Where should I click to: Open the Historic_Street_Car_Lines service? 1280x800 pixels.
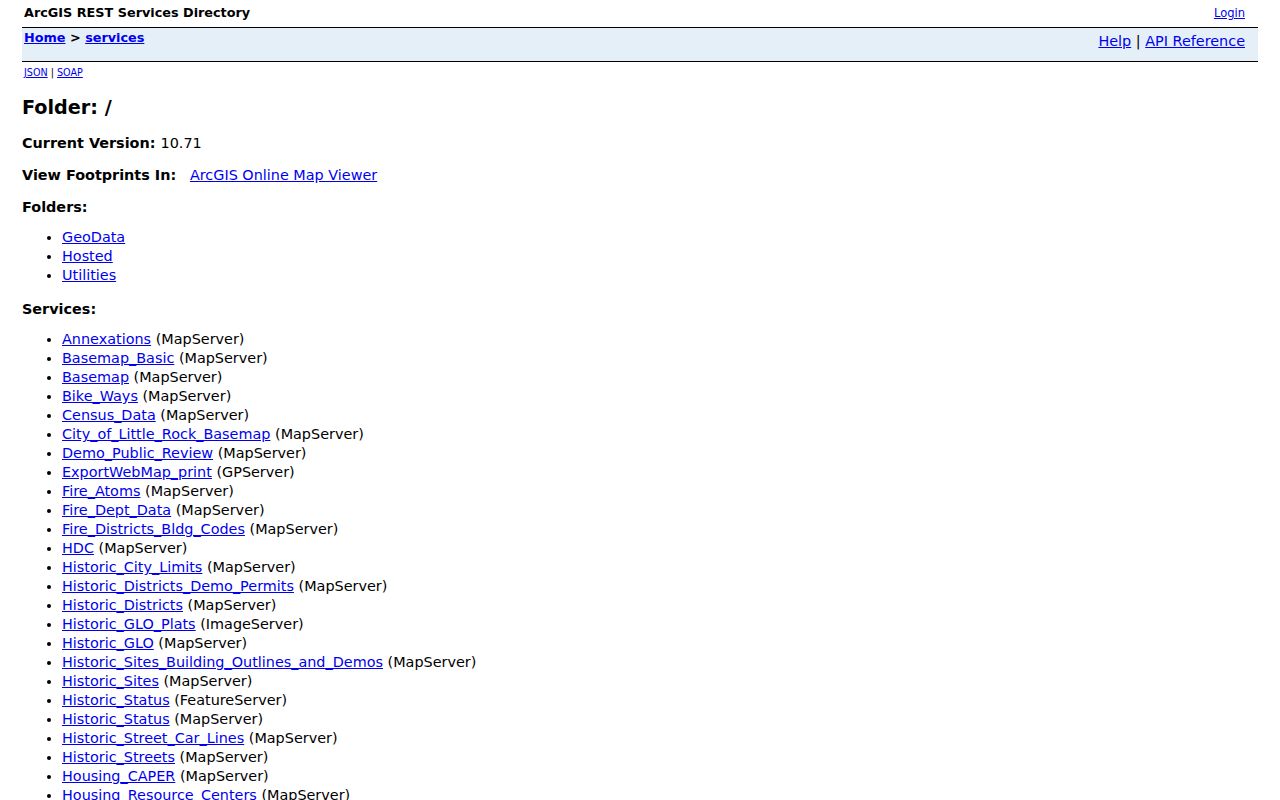[x=153, y=738]
